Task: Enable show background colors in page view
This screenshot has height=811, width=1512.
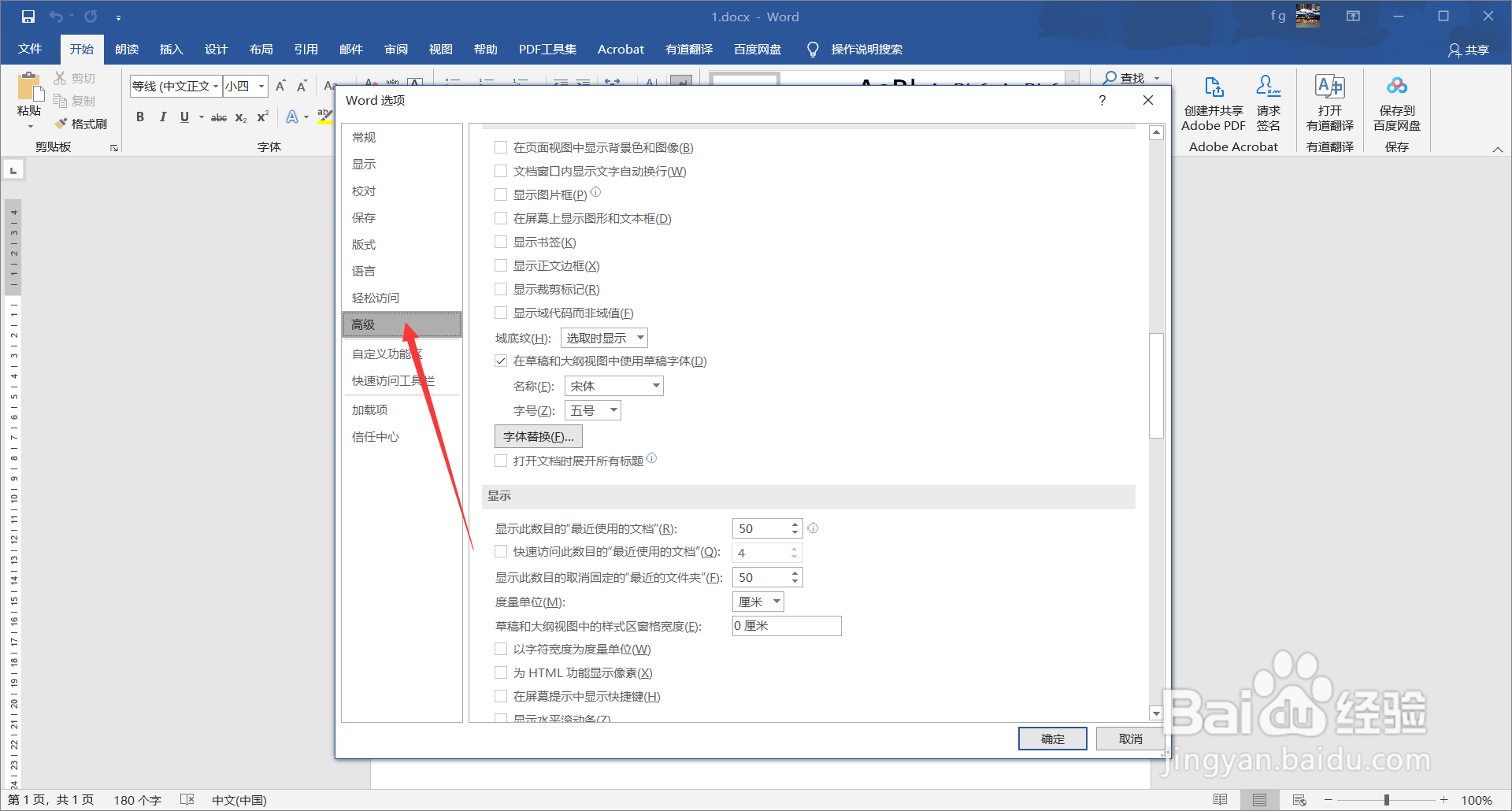Action: tap(501, 147)
